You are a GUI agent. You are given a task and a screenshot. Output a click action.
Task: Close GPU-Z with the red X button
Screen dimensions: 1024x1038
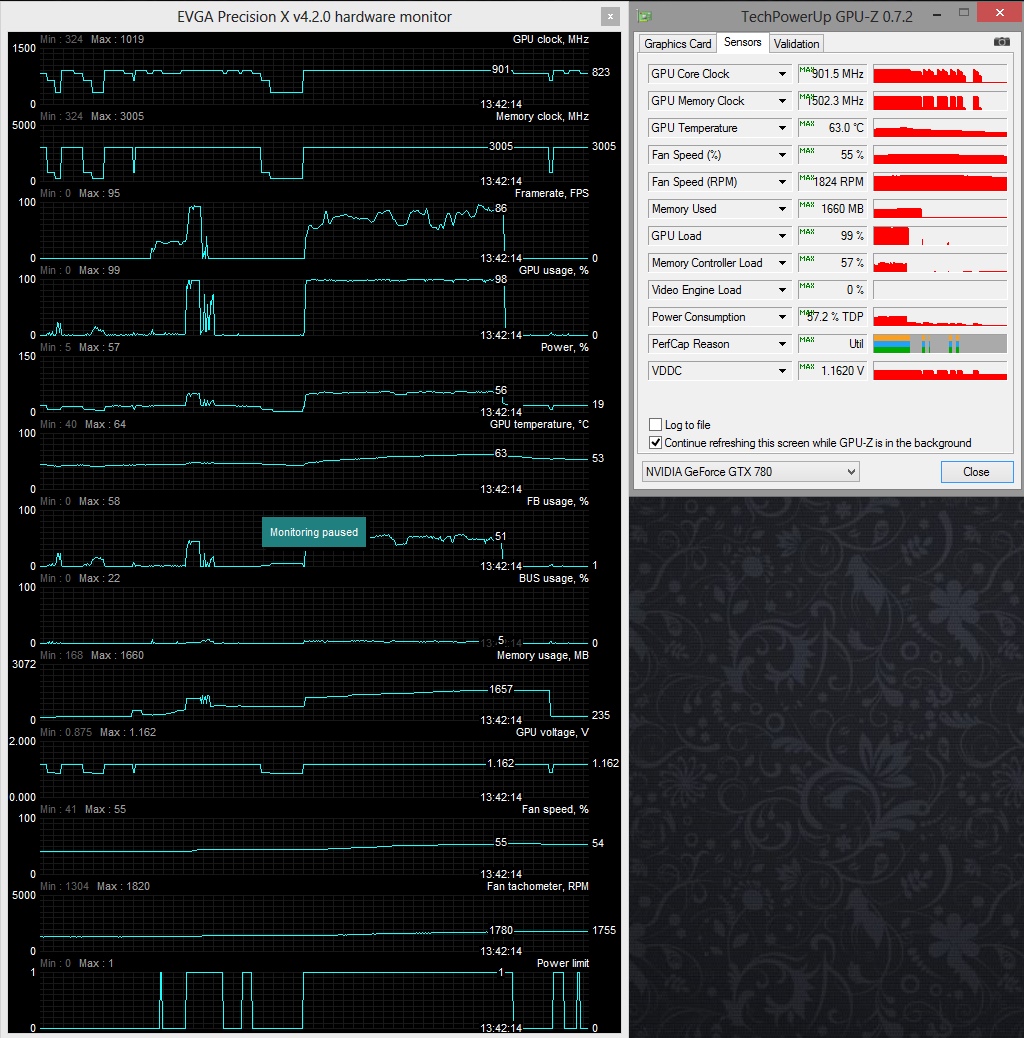(1000, 13)
